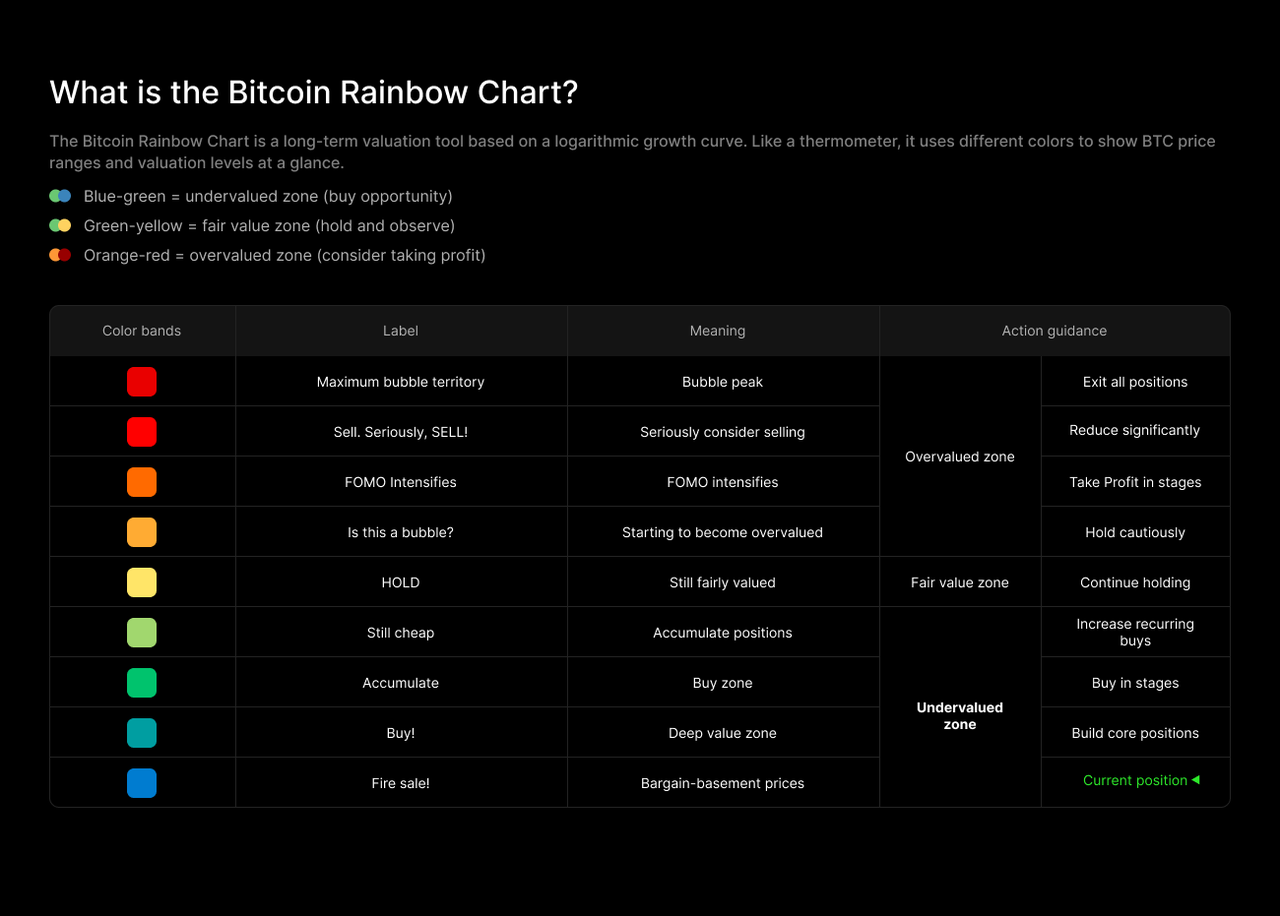
Task: Pick the yellow HOLD band swatch
Action: [142, 582]
